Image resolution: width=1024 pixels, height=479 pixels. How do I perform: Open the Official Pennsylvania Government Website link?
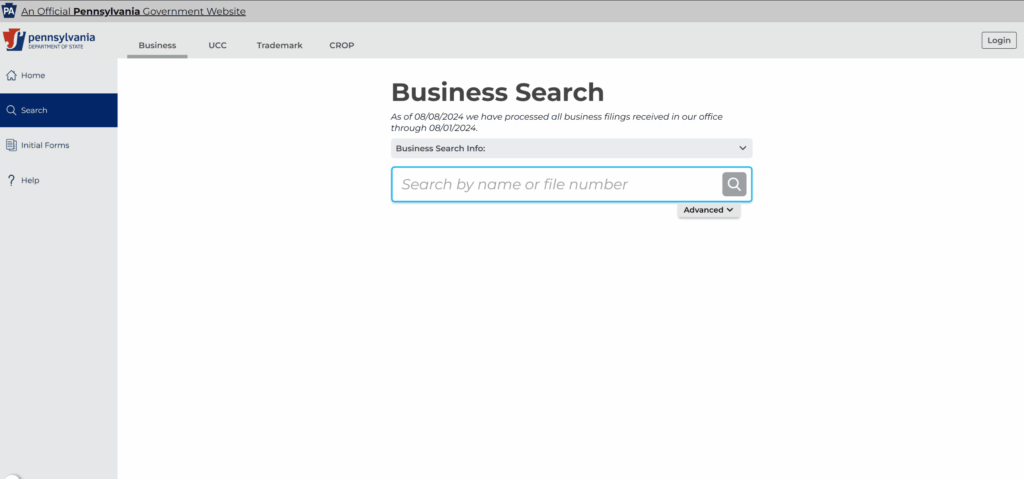133,11
